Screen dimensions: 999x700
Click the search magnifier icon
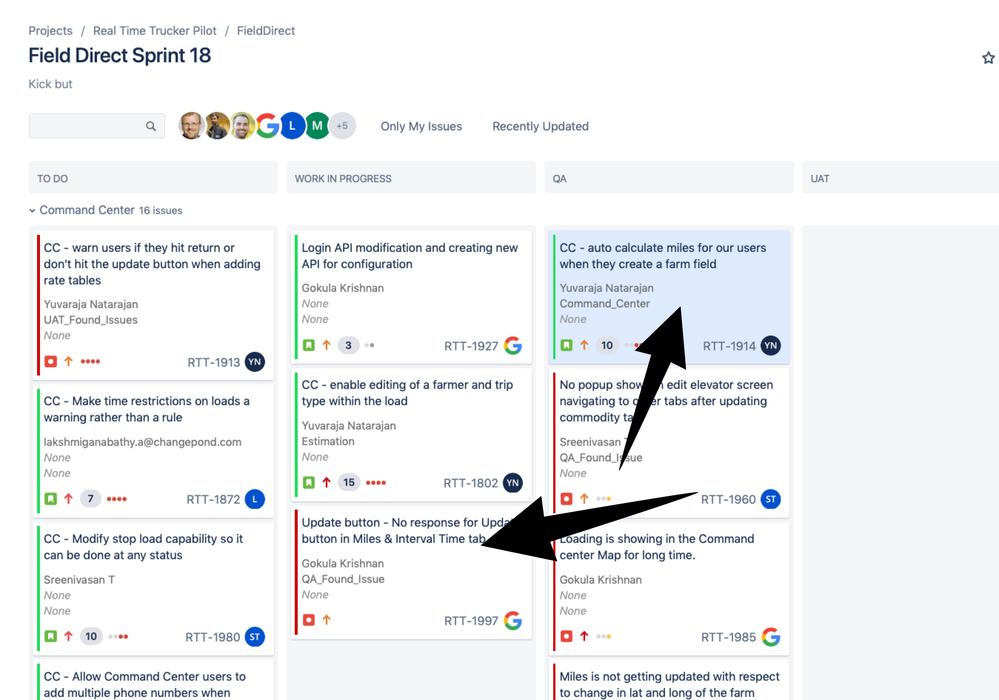150,126
